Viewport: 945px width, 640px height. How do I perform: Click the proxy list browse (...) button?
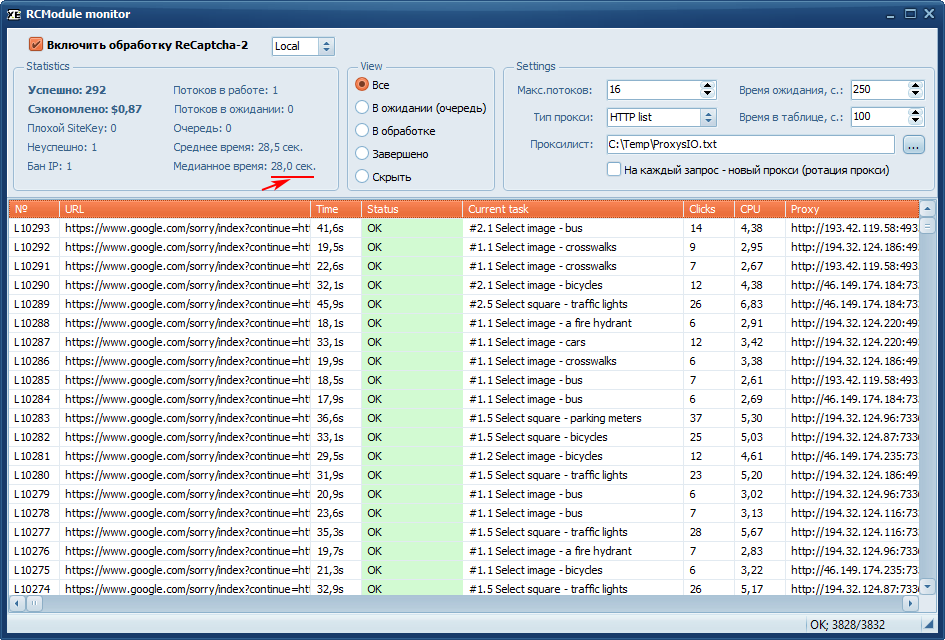click(913, 145)
